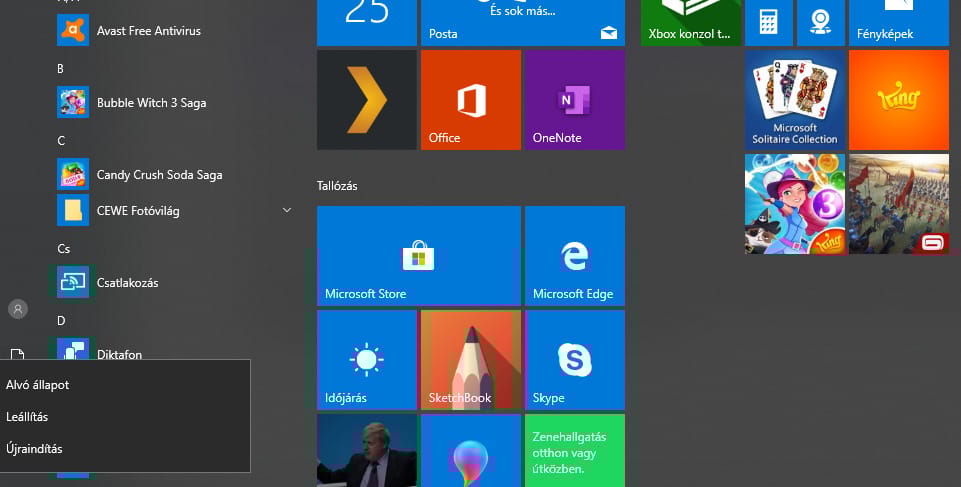Open the Csatlakozás app icon
This screenshot has height=487, width=961.
click(73, 282)
